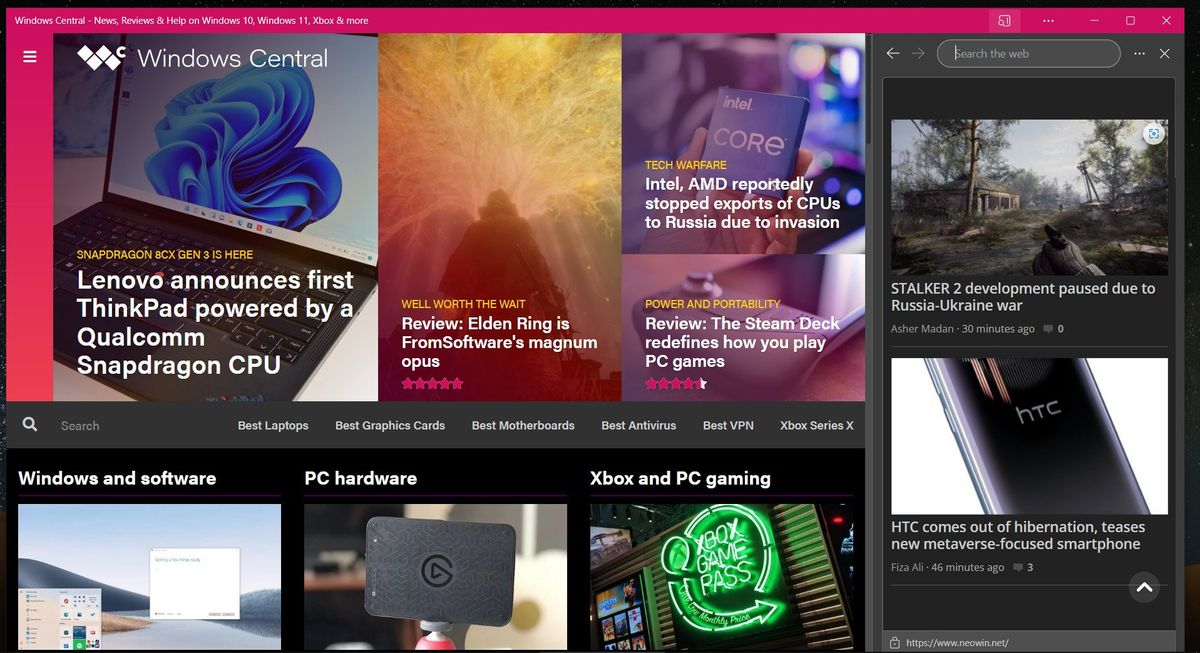This screenshot has width=1200, height=653.
Task: Click the forward arrow in the sidebar panel
Action: 918,53
